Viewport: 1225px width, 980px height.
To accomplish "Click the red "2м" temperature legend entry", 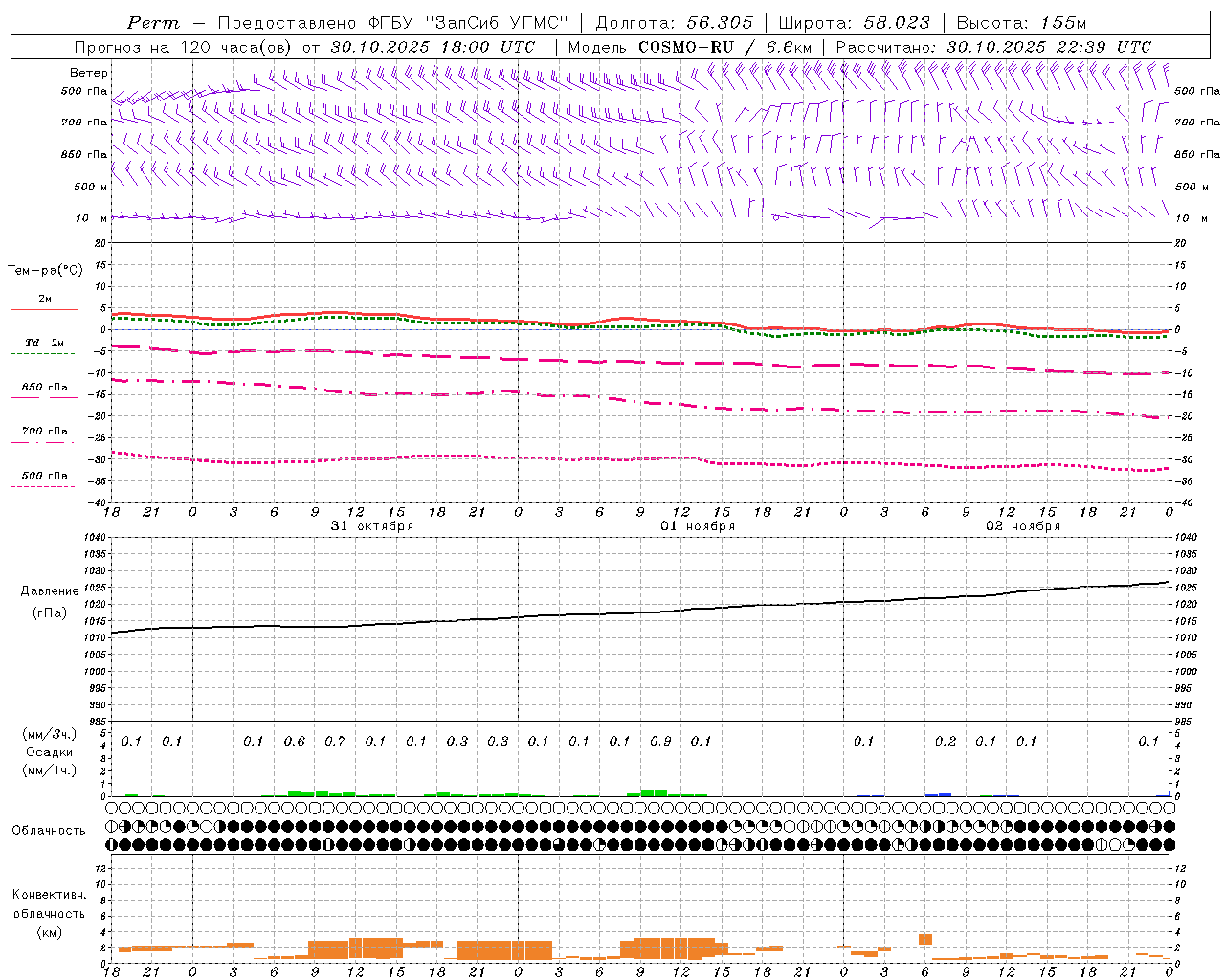I will coord(45,300).
